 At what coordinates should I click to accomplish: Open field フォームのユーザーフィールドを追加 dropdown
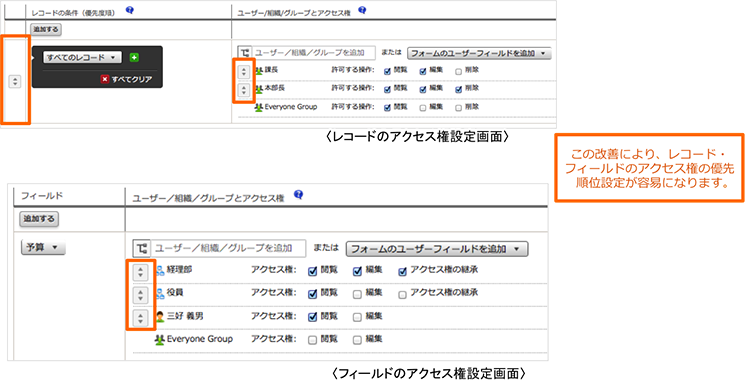pyautogui.click(x=437, y=248)
